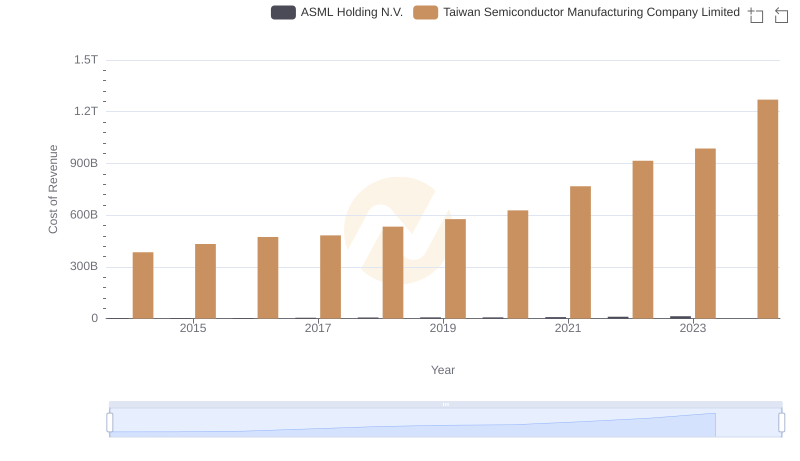Toggle Taiwan Semiconductor legend series
800x461 pixels.
(577, 12)
